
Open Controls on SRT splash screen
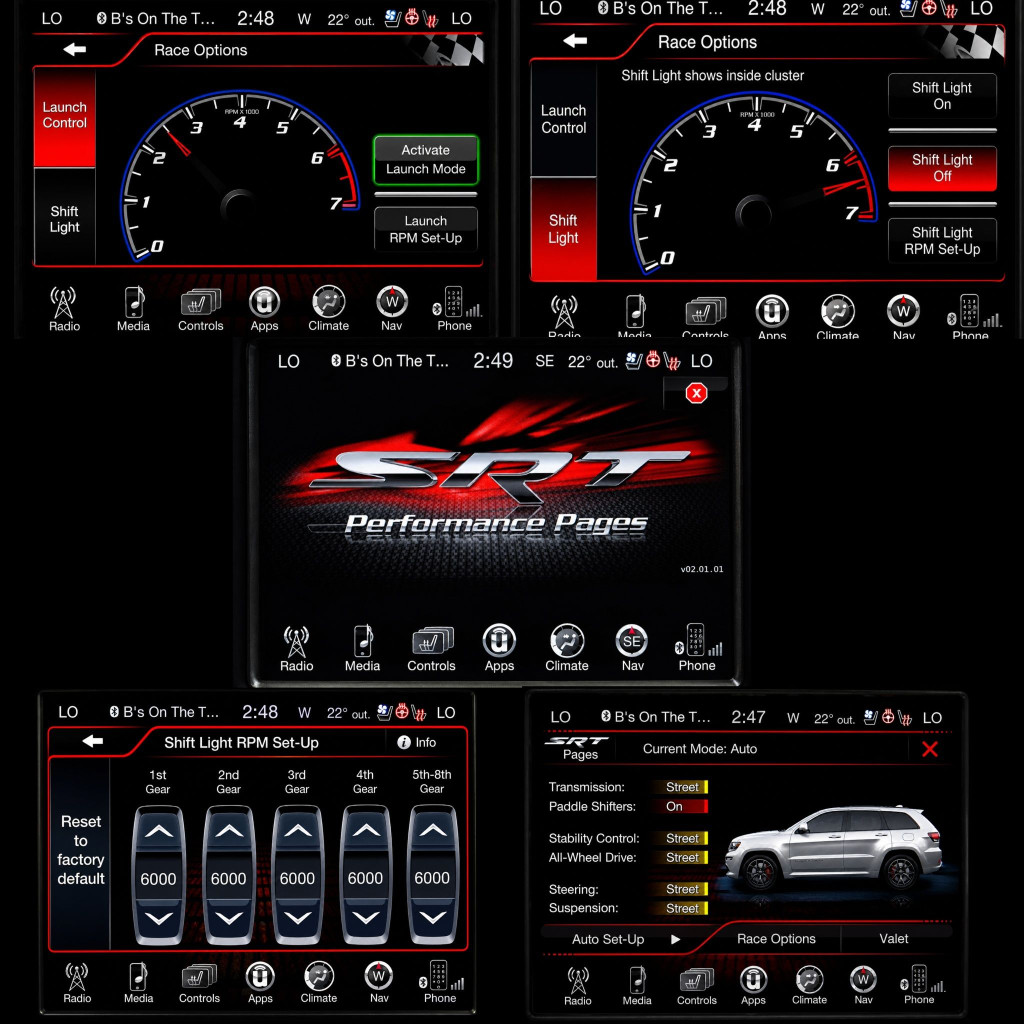coord(431,649)
